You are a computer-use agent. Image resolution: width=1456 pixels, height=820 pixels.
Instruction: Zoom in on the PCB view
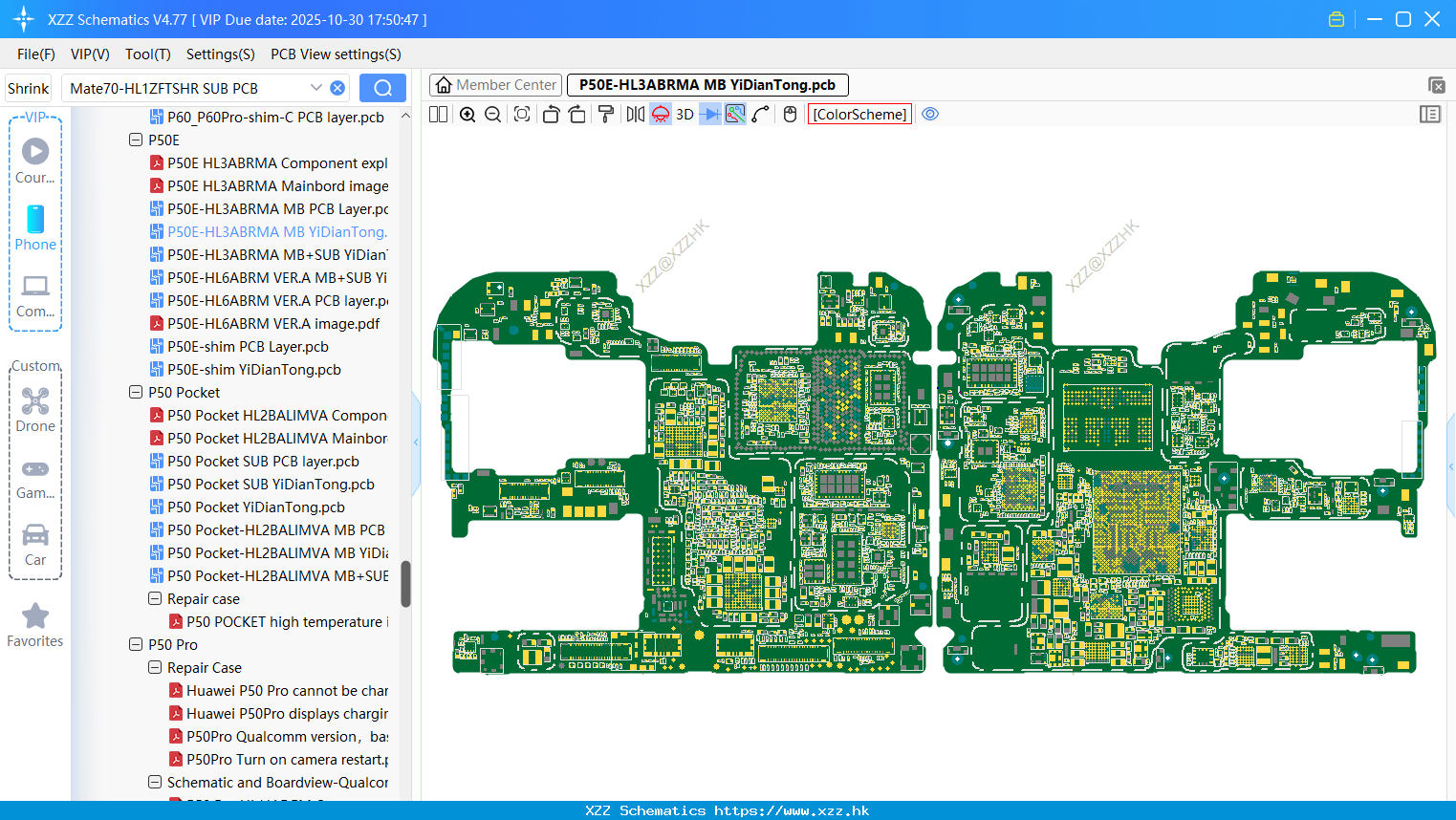click(x=467, y=114)
